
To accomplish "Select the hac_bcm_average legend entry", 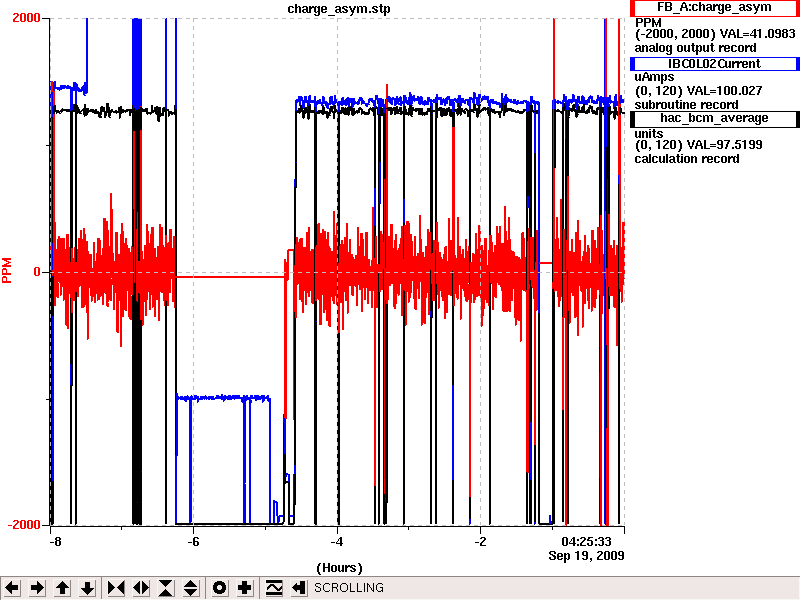I will 714,119.
